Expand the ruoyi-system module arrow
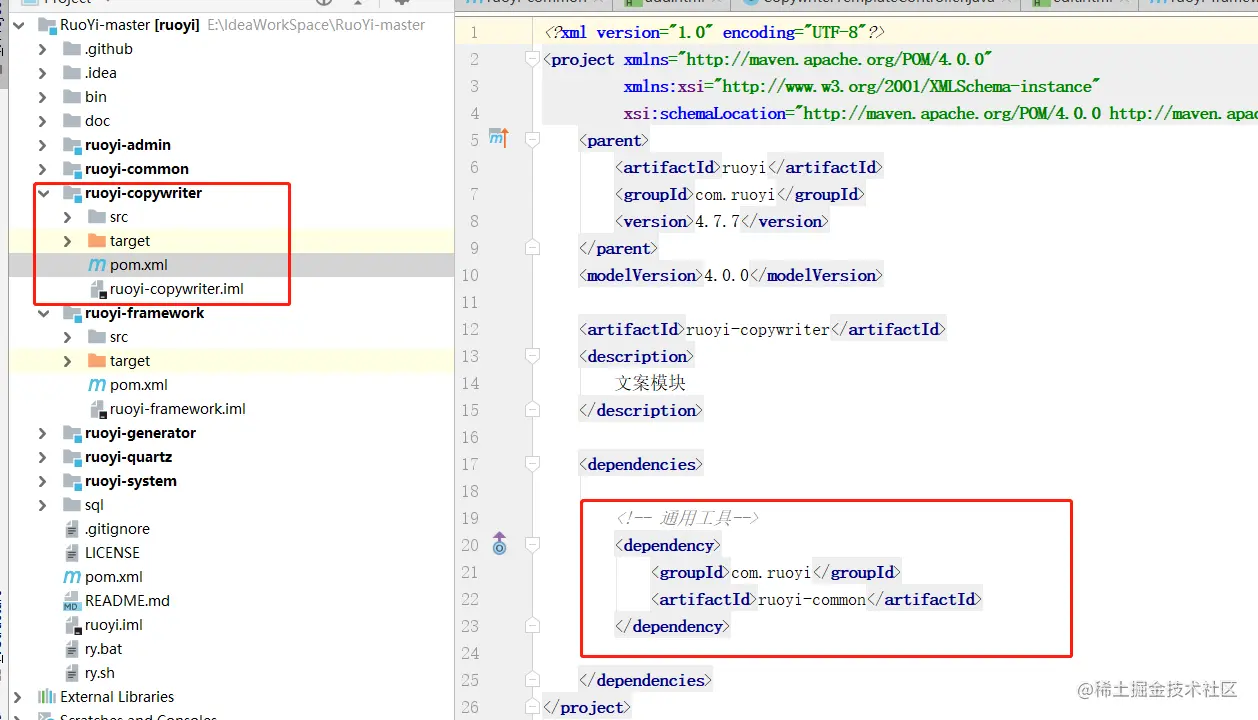1258x720 pixels. coord(42,481)
